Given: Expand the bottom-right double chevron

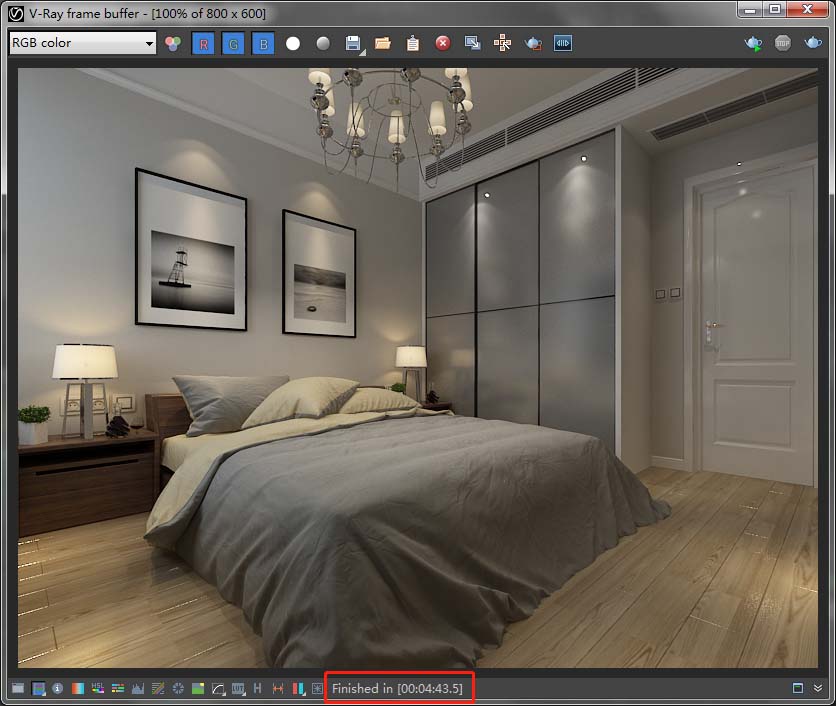Looking at the screenshot, I should (817, 688).
